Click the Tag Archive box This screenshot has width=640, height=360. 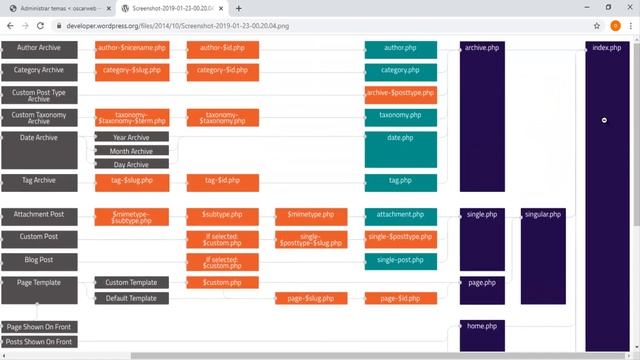tap(39, 183)
